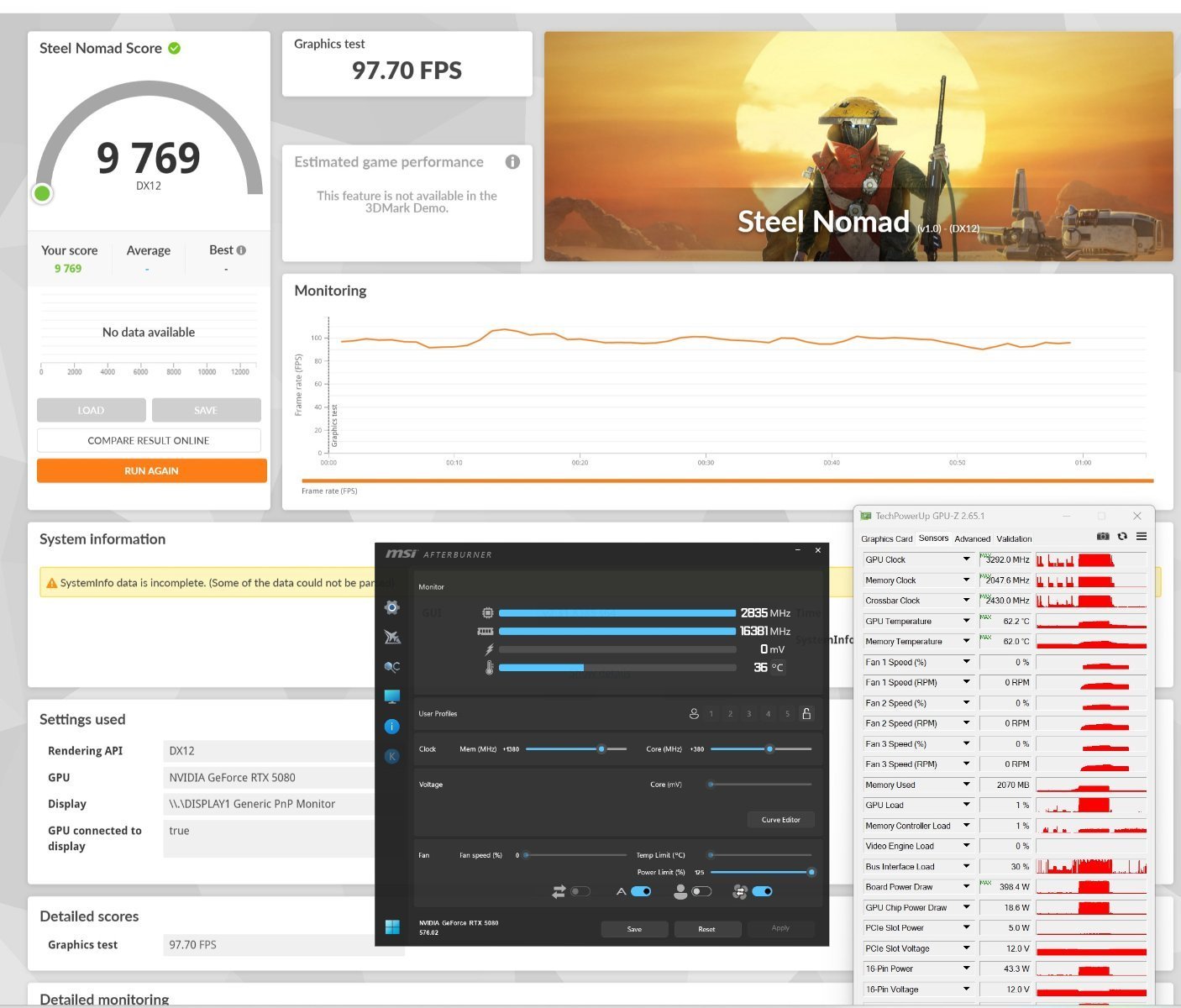Click the profile lock icon in Afterburner
This screenshot has height=1008, width=1181.
pyautogui.click(x=806, y=714)
